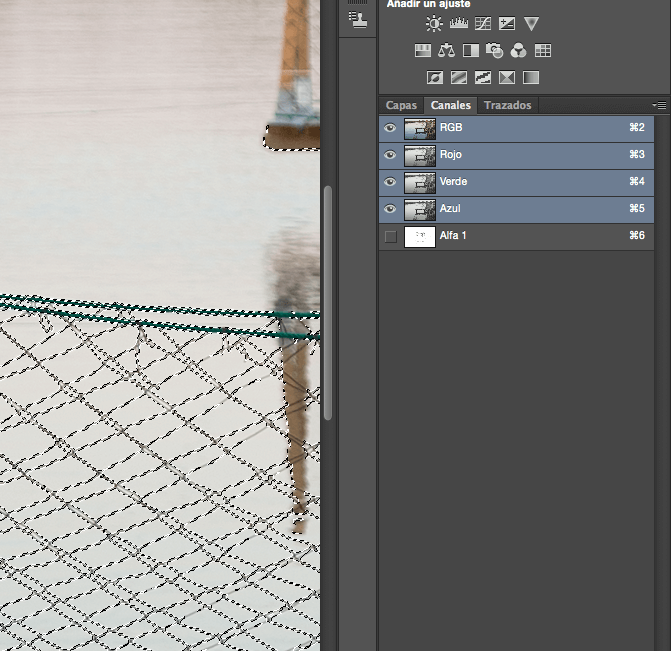This screenshot has width=671, height=651.
Task: Add a Selective Color adjustment
Action: pyautogui.click(x=507, y=77)
